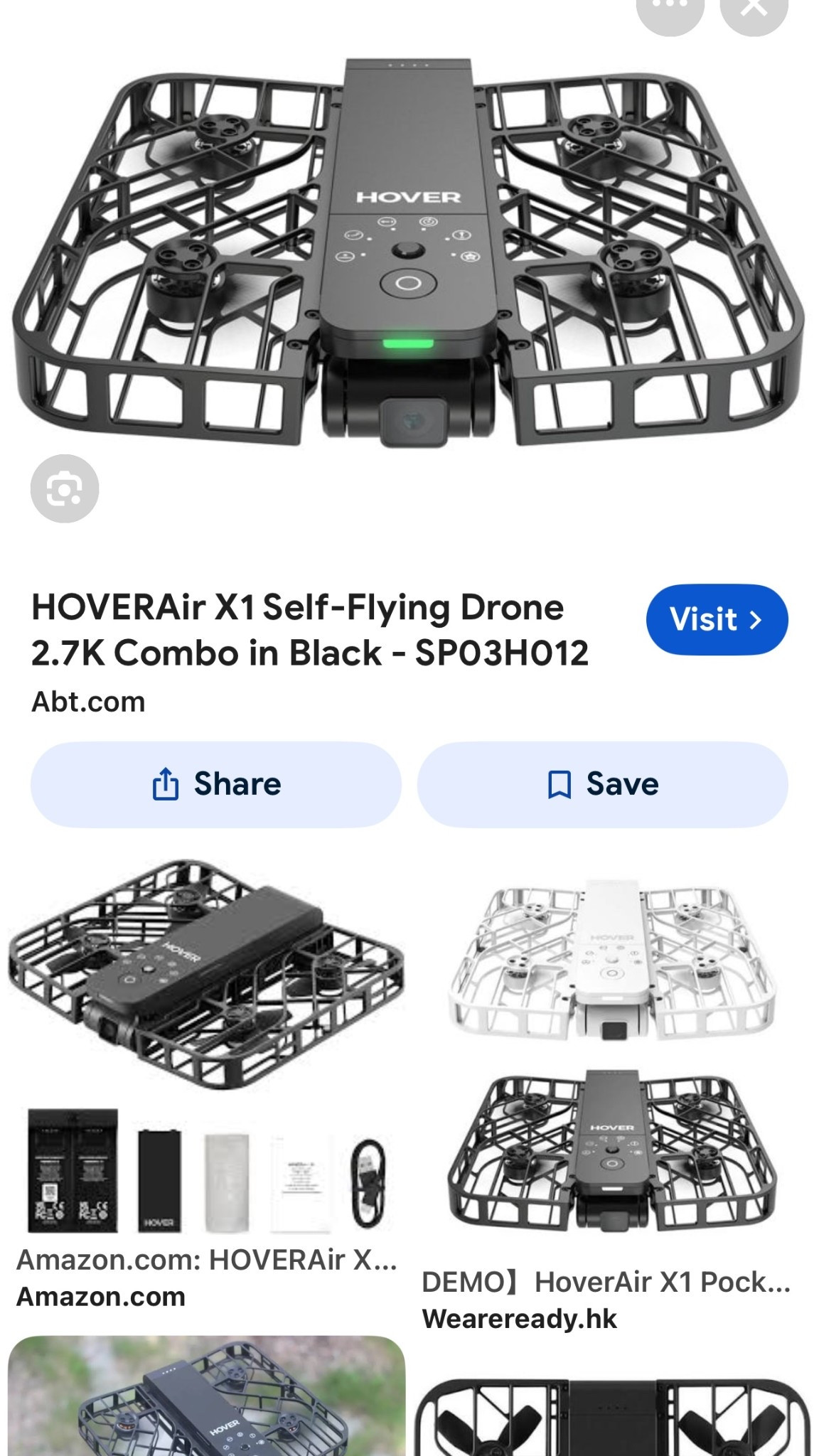
Task: Select the white HoverAir X1 drone thumbnail
Action: point(612,961)
